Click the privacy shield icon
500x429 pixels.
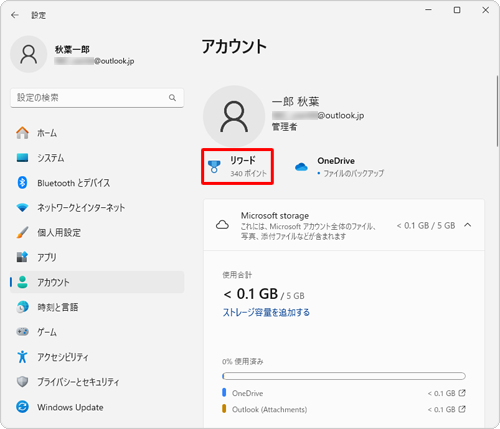click(x=22, y=382)
